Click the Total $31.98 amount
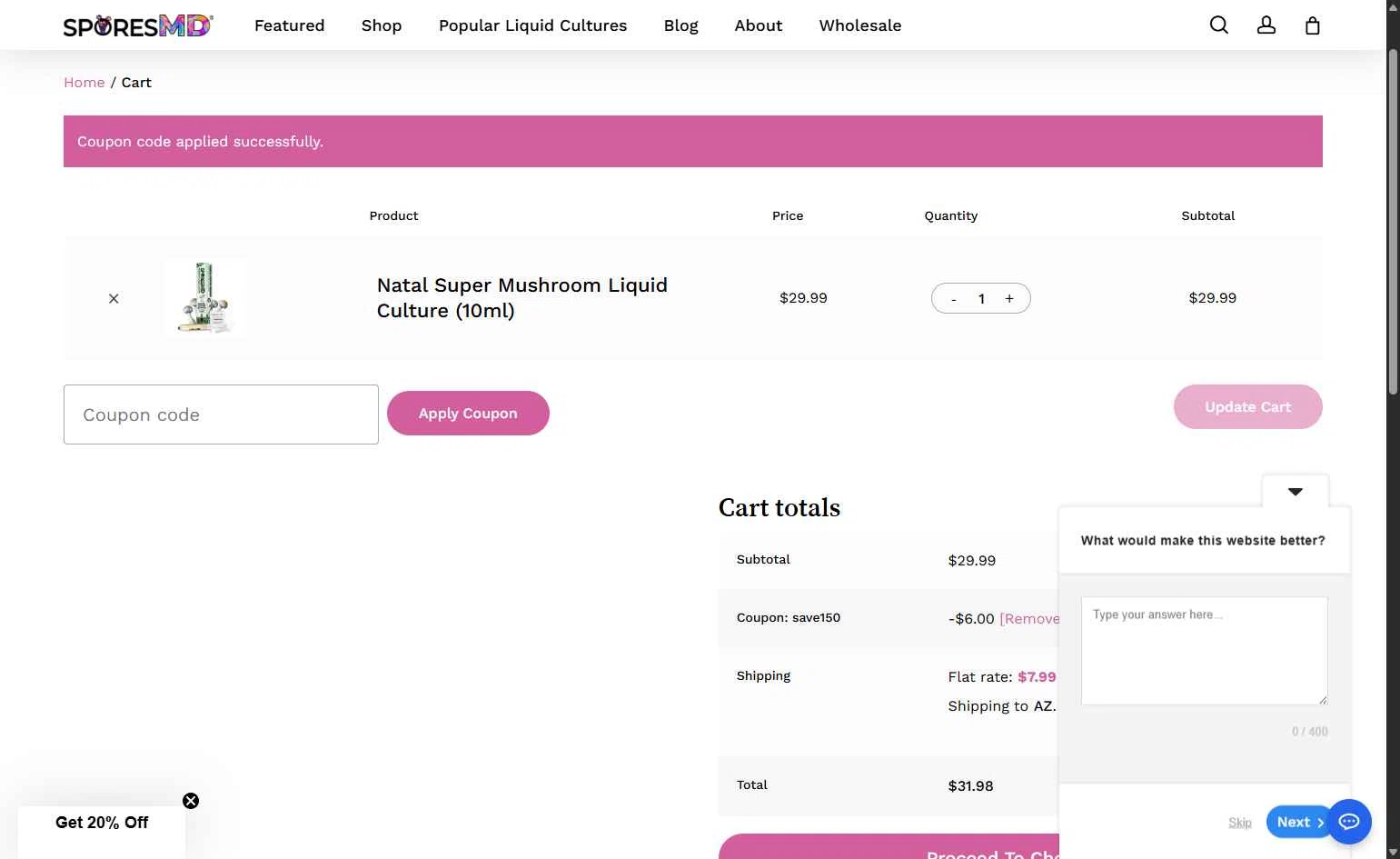This screenshot has height=859, width=1400. click(971, 786)
